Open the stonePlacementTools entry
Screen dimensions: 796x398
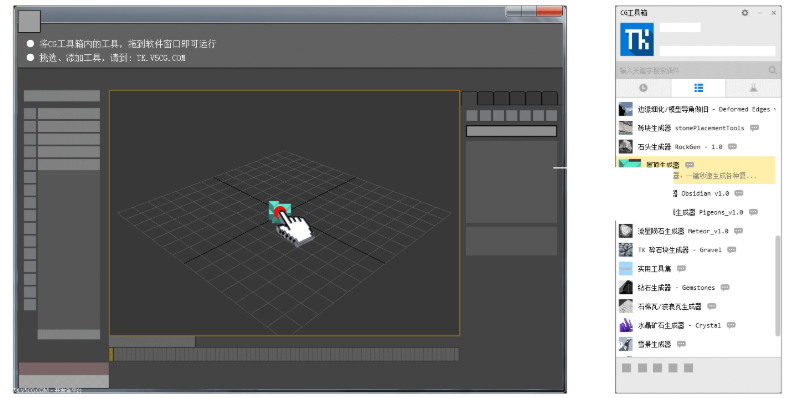(x=689, y=128)
